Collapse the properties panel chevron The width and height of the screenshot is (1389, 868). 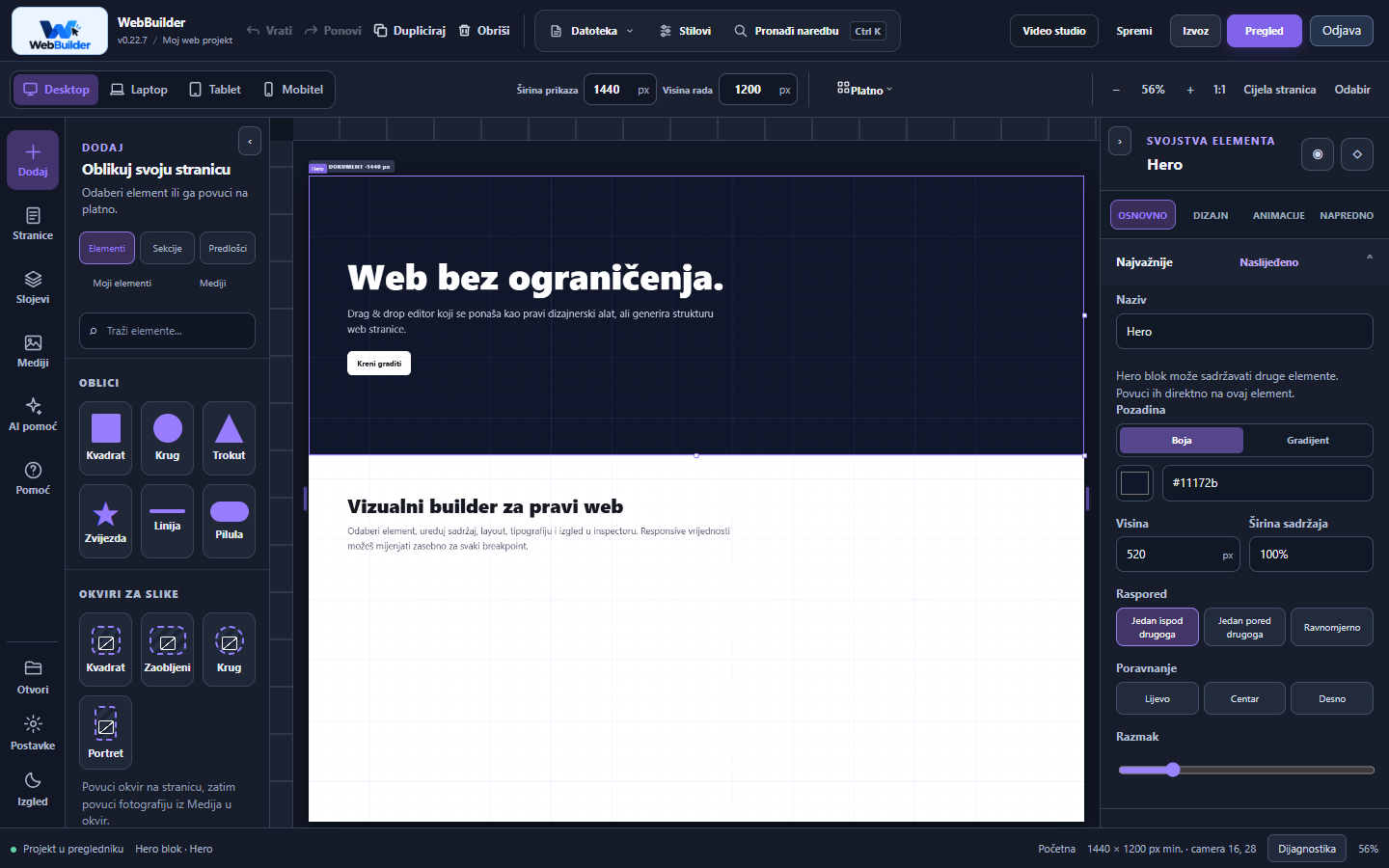[1120, 142]
